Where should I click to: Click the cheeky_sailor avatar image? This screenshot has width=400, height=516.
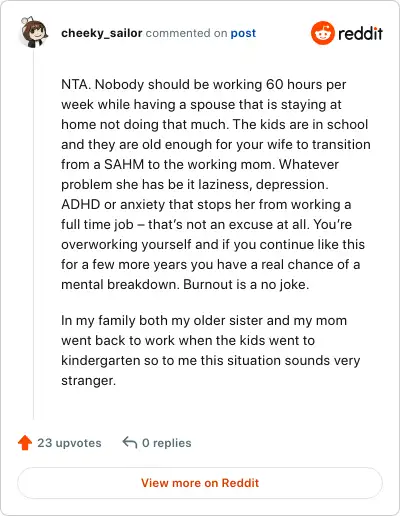tap(34, 32)
